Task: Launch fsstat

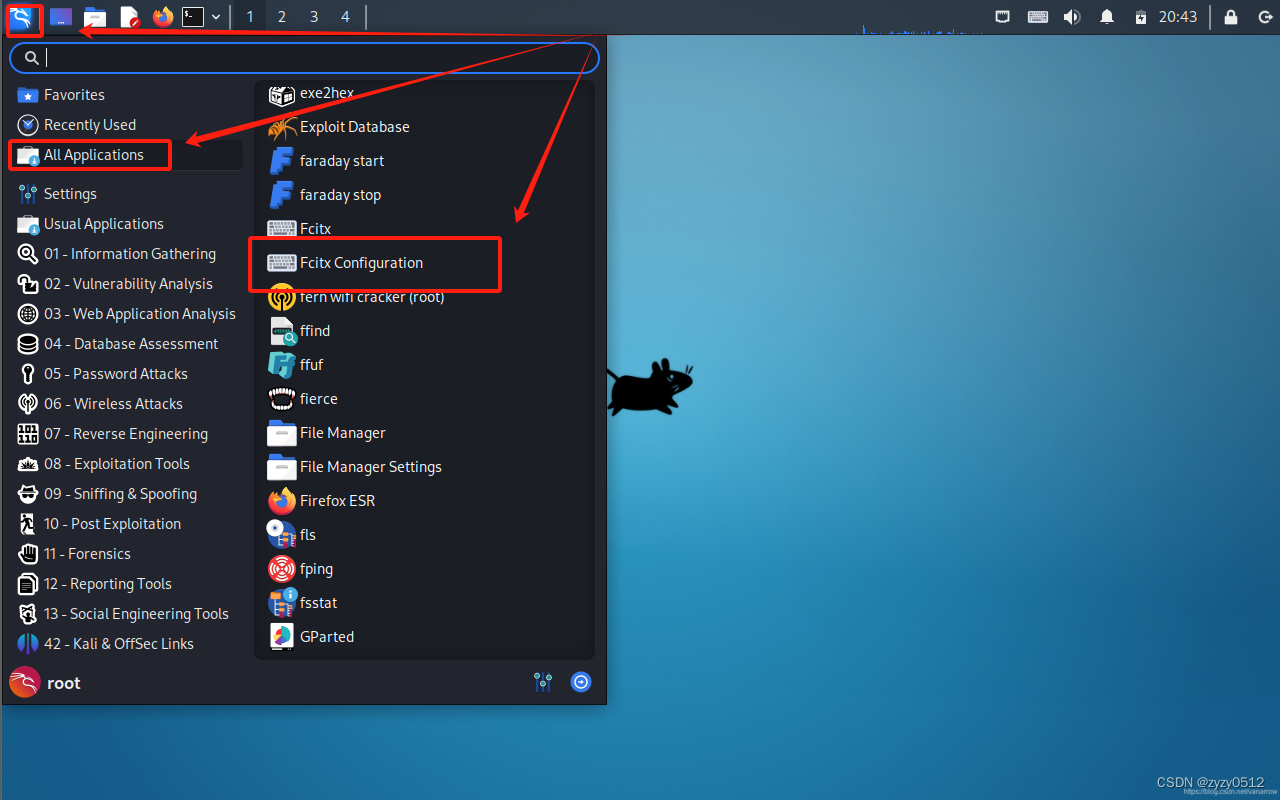Action: (x=425, y=603)
